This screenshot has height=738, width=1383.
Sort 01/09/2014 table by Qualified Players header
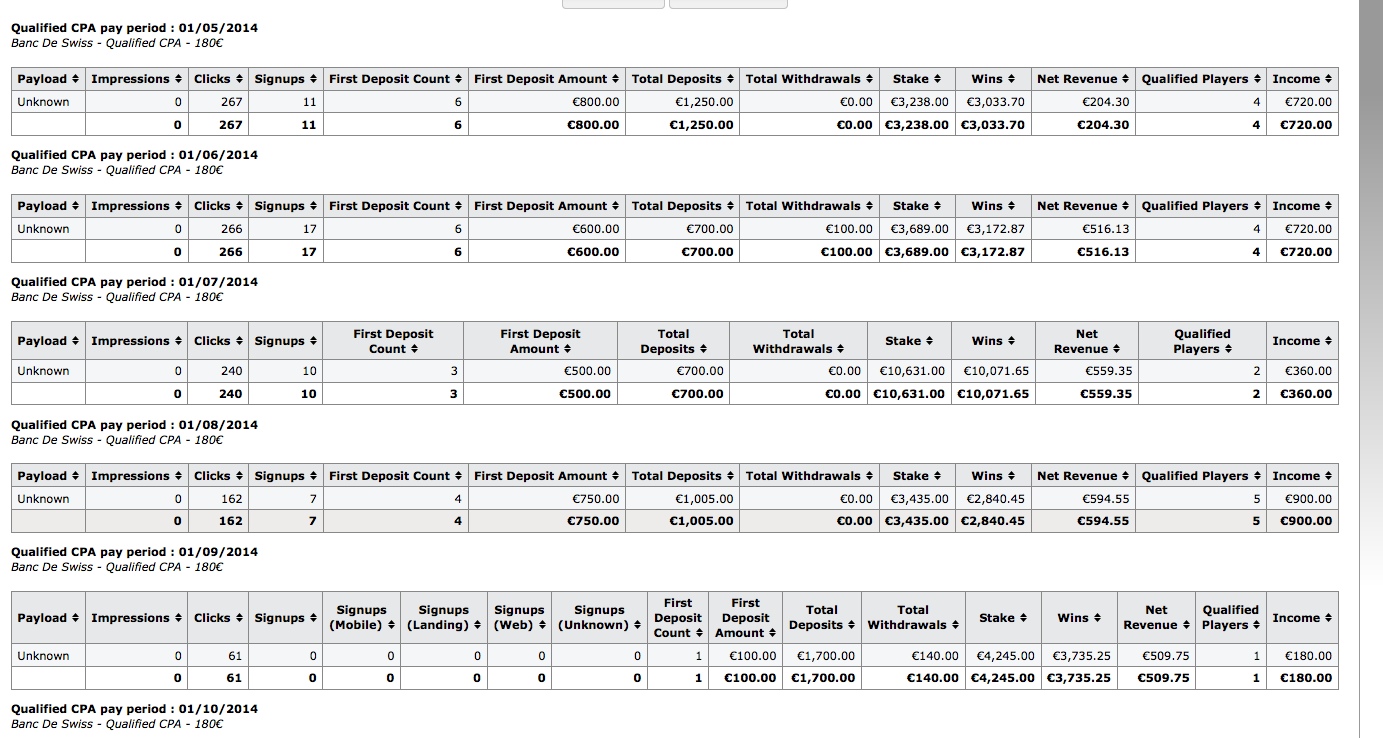pos(1230,618)
